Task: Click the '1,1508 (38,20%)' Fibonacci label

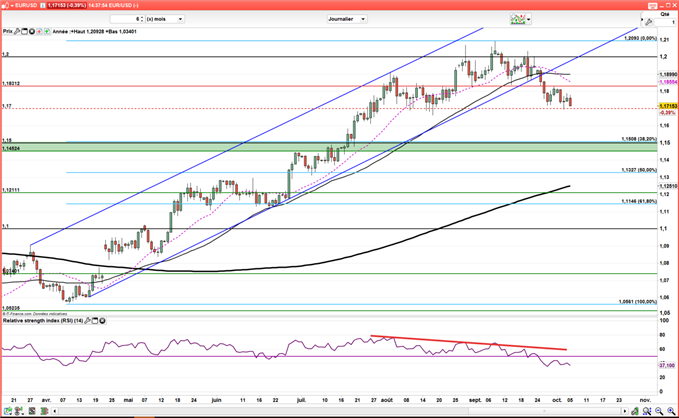Action: pos(639,139)
